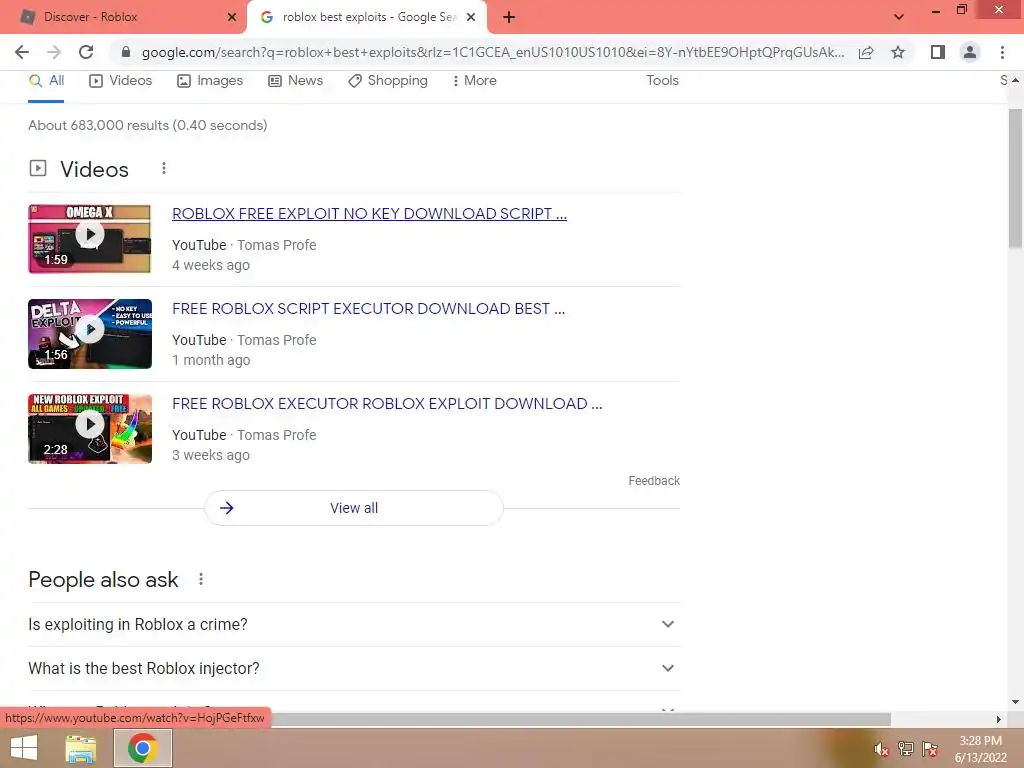Click the scrollbar down arrow
The height and width of the screenshot is (768, 1024).
tap(1015, 702)
